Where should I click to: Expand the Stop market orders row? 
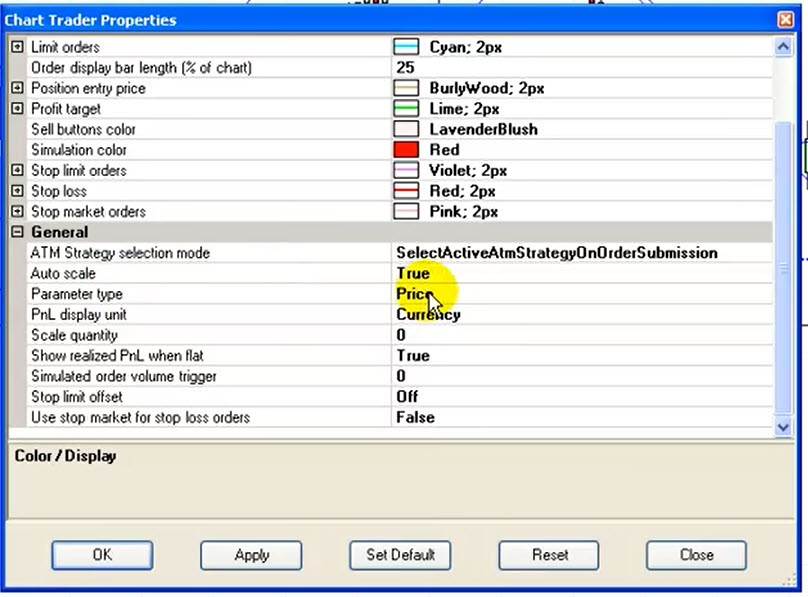coord(17,212)
